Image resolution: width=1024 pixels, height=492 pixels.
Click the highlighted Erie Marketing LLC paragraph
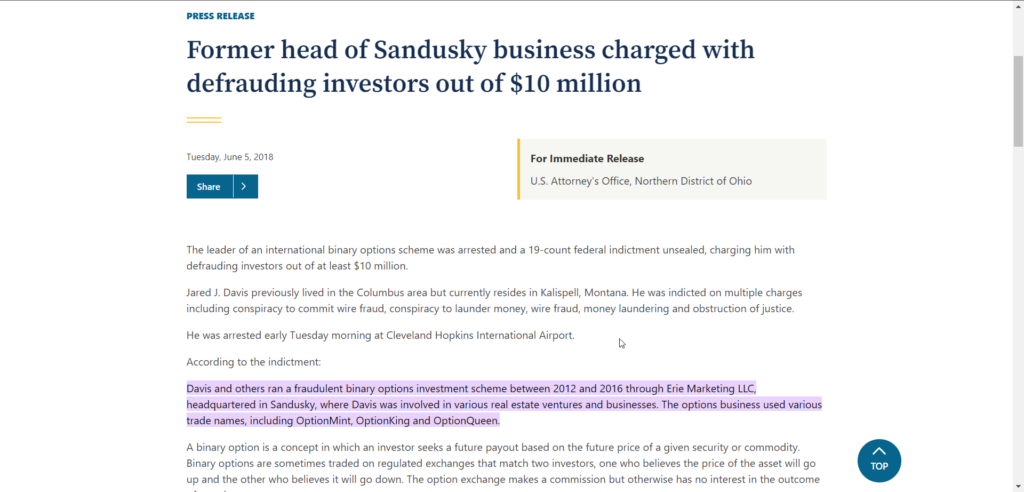(504, 404)
